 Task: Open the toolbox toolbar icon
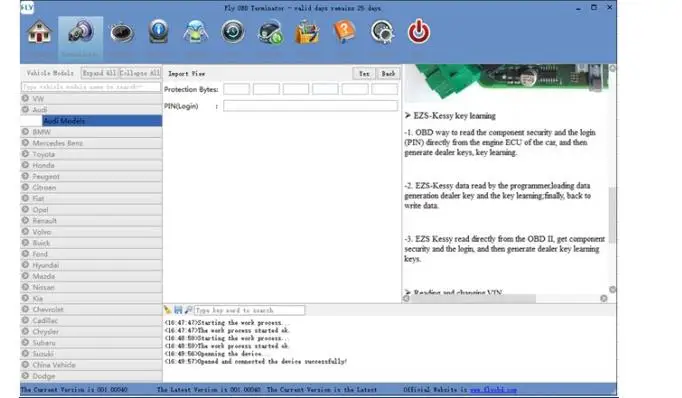pos(307,33)
